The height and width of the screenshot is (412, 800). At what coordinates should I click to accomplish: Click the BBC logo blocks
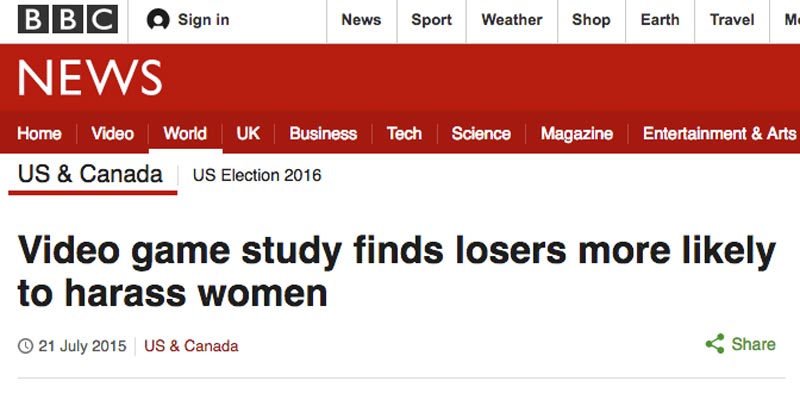point(68,19)
